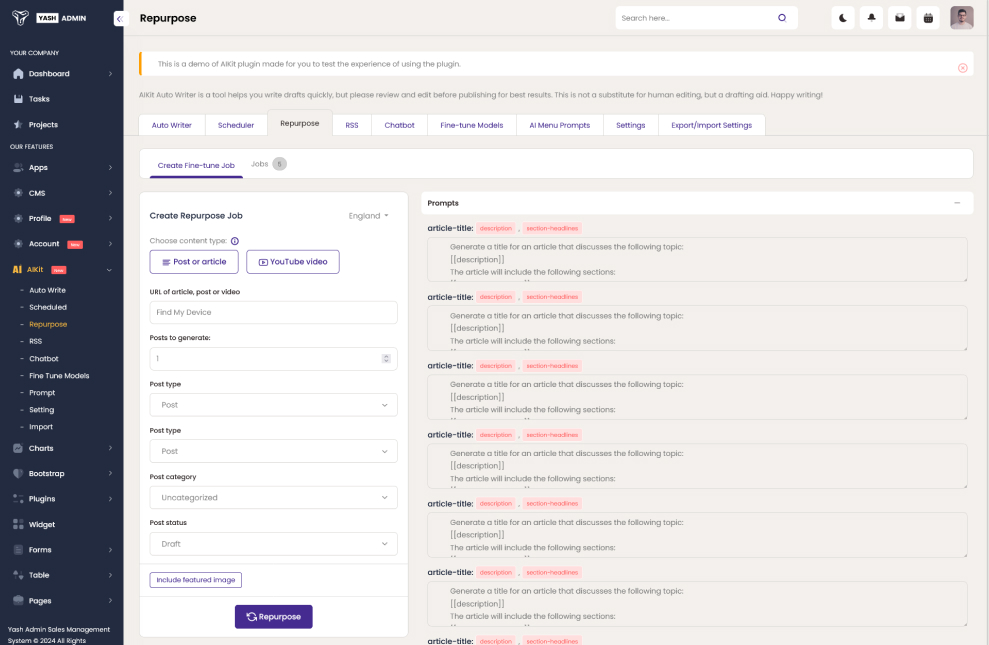Click the search magnifier icon
This screenshot has height=645, width=989.
click(781, 18)
